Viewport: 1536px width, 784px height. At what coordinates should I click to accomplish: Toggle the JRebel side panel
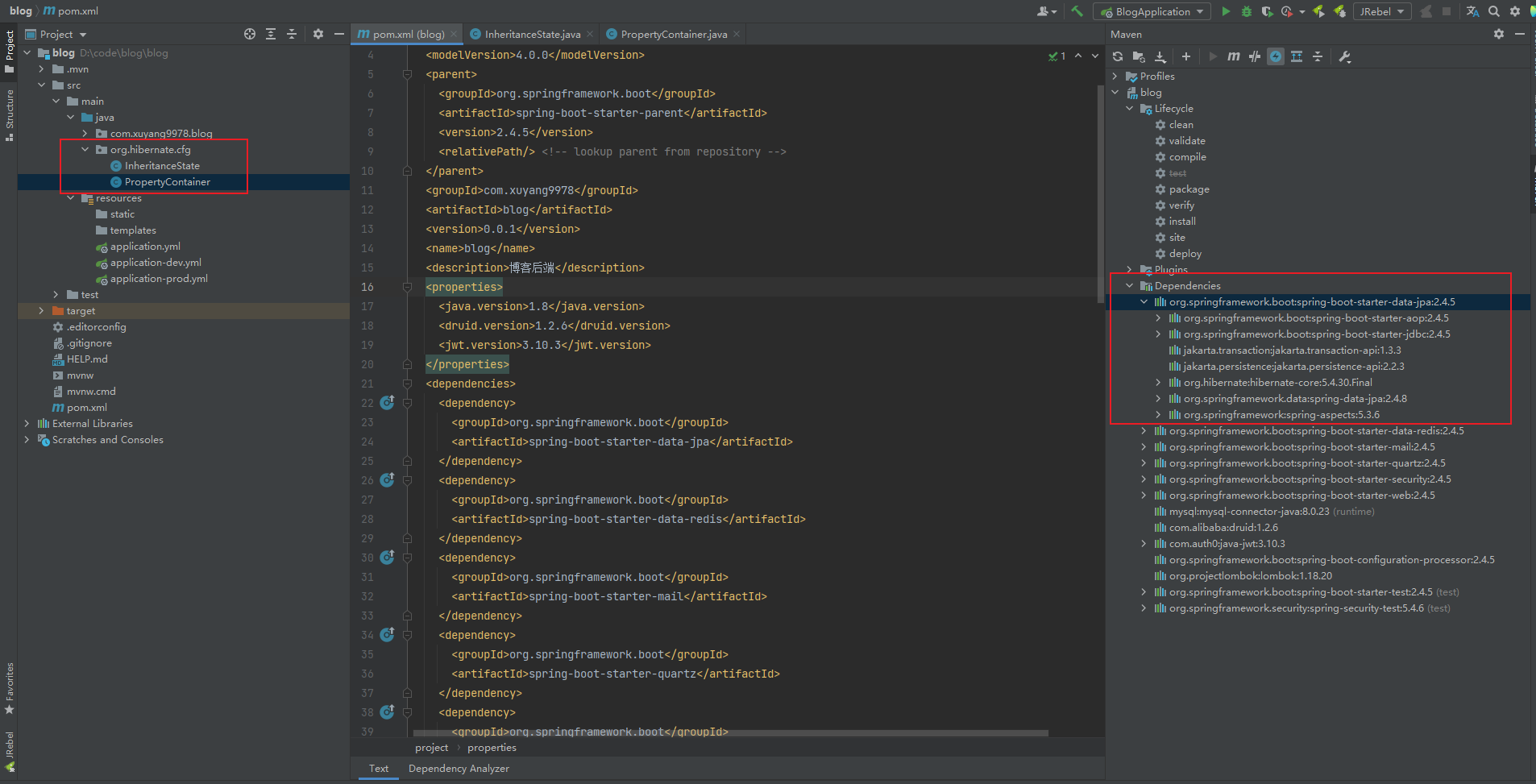pos(10,749)
